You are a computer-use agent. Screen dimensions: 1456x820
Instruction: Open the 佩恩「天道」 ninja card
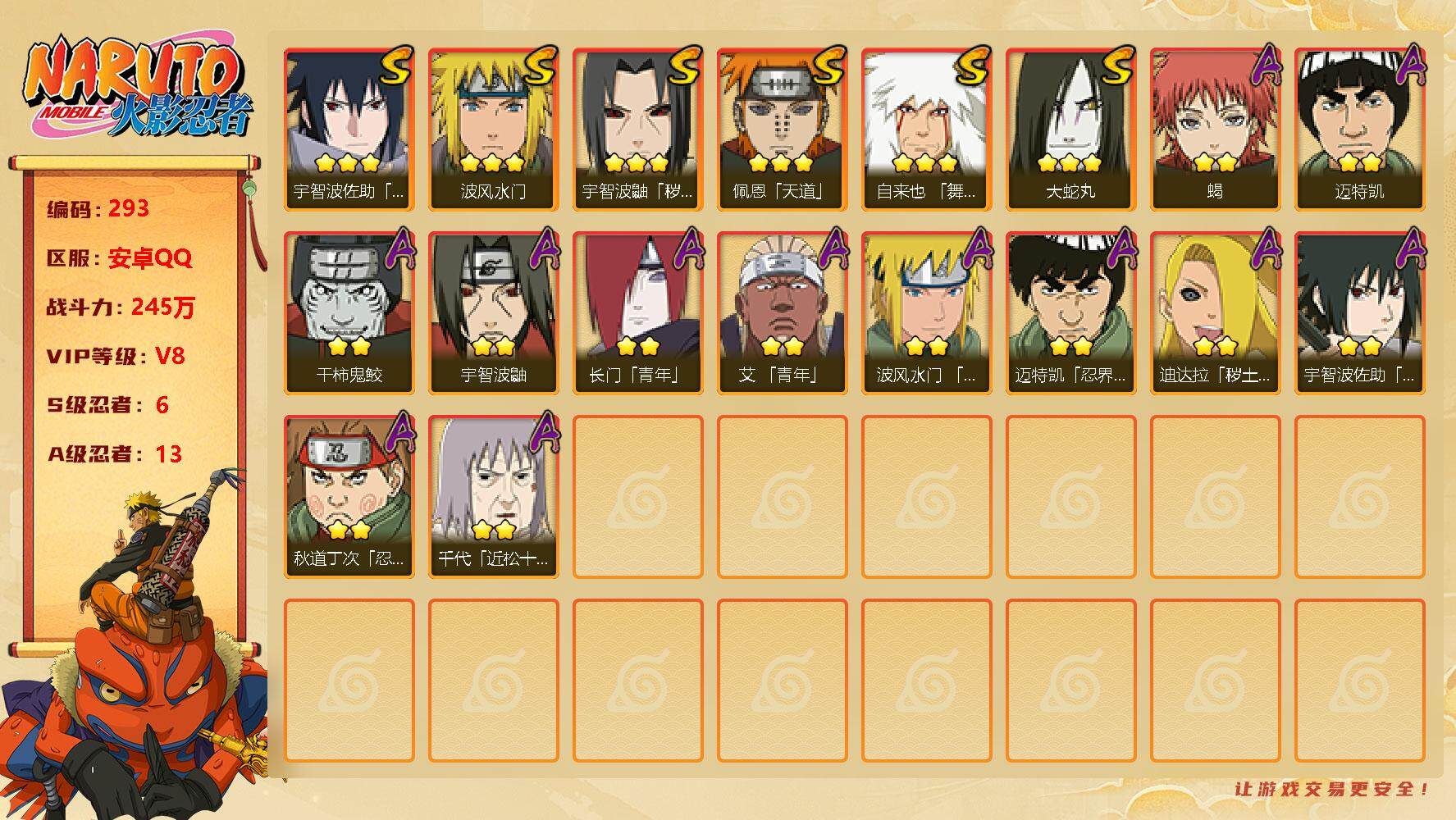tap(782, 130)
